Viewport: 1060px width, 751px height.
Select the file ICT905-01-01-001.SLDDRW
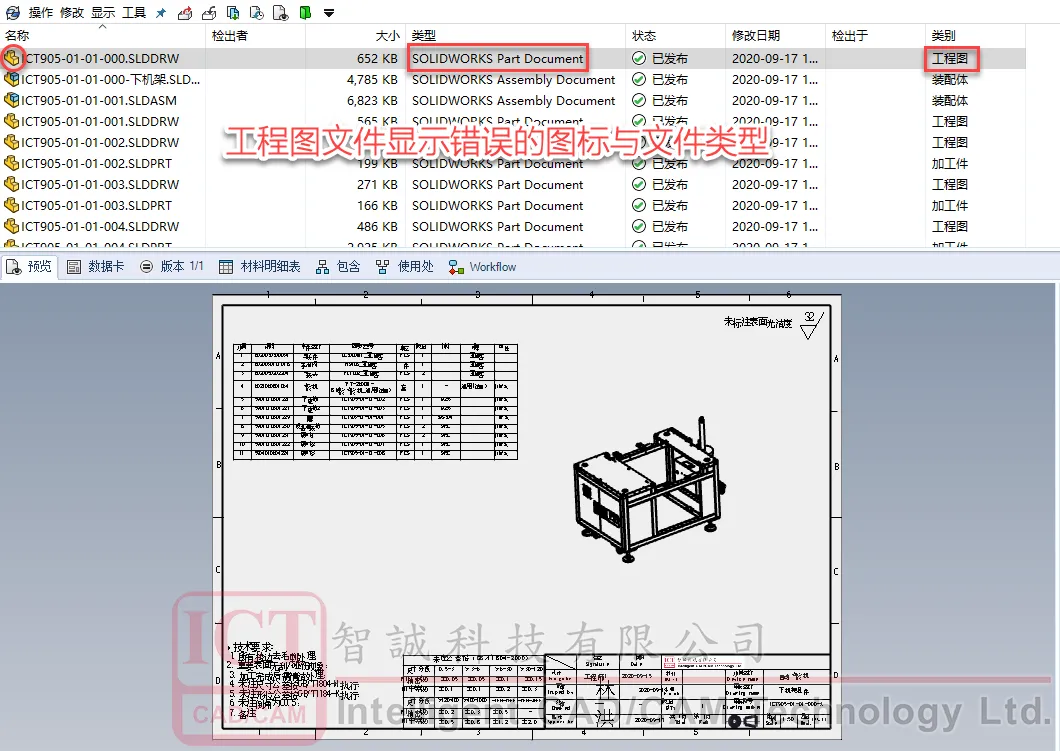tap(100, 121)
